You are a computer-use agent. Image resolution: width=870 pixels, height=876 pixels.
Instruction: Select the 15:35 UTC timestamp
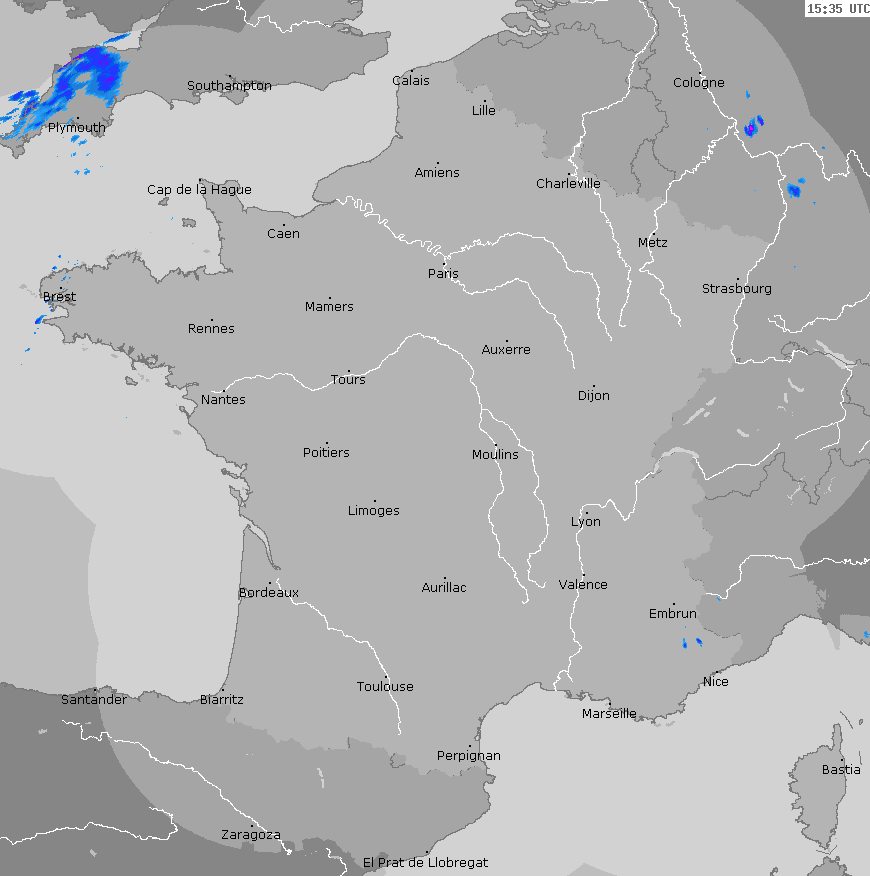838,9
